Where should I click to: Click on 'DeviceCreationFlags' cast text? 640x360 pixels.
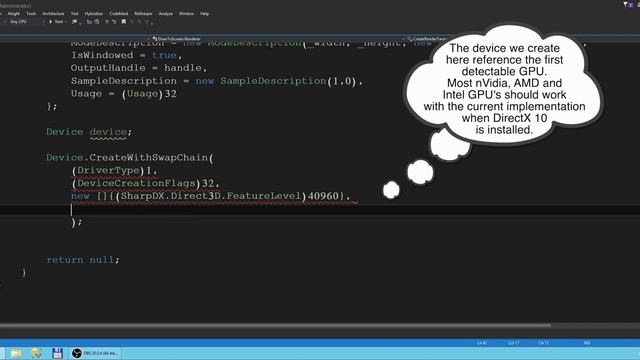[x=136, y=183]
